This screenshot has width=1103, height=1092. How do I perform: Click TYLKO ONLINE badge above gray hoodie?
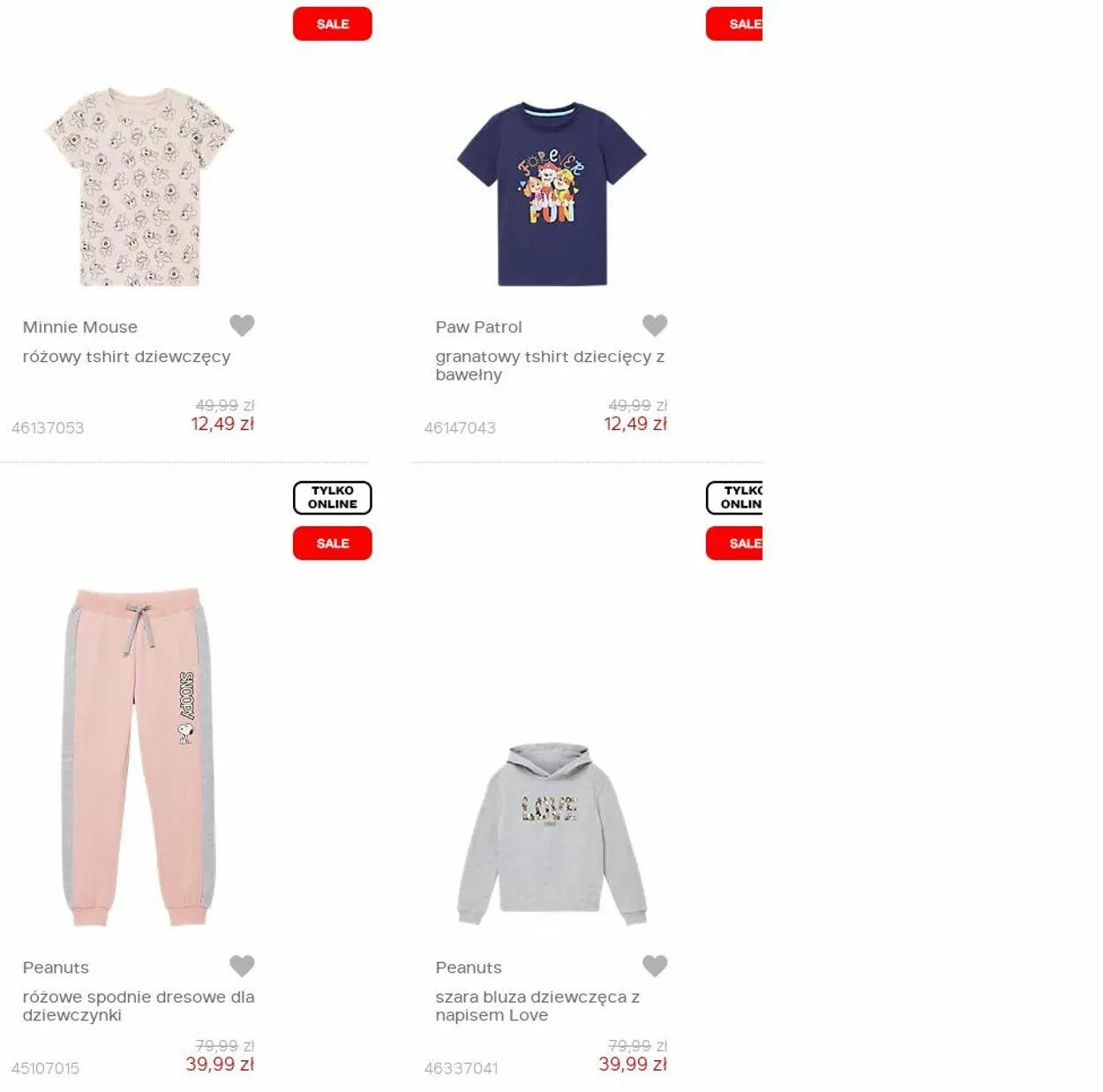[x=734, y=498]
